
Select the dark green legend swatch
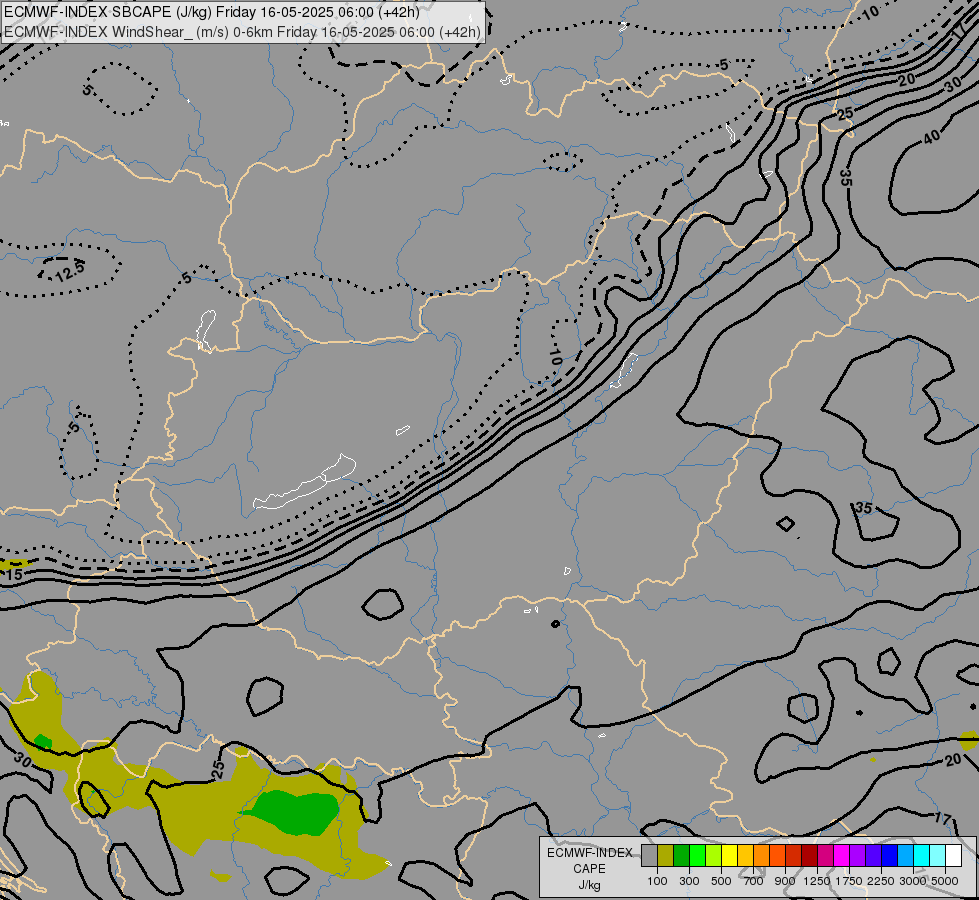point(681,856)
